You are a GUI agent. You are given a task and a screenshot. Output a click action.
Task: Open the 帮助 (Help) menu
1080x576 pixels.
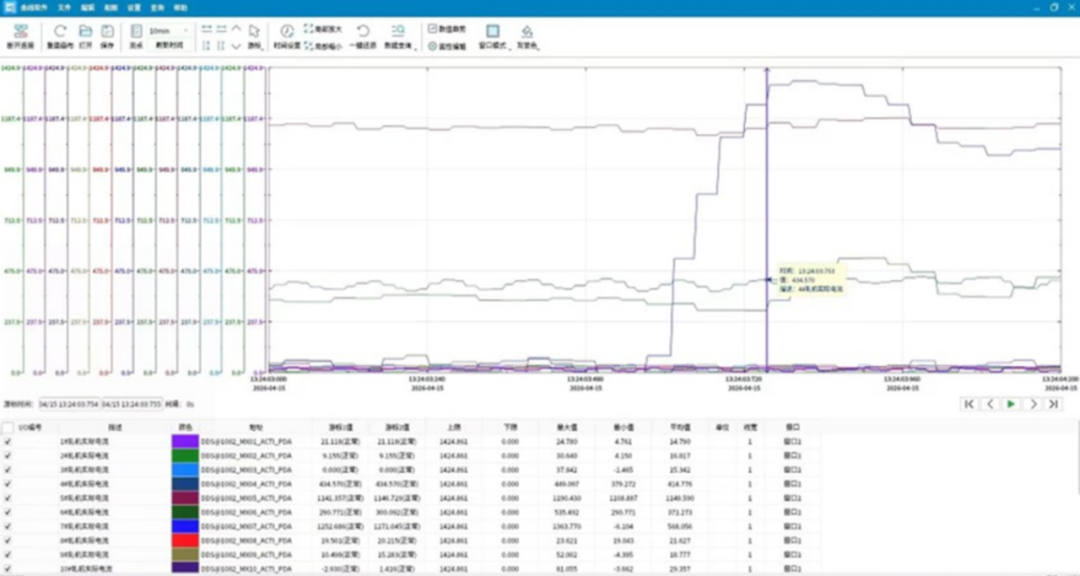click(180, 8)
